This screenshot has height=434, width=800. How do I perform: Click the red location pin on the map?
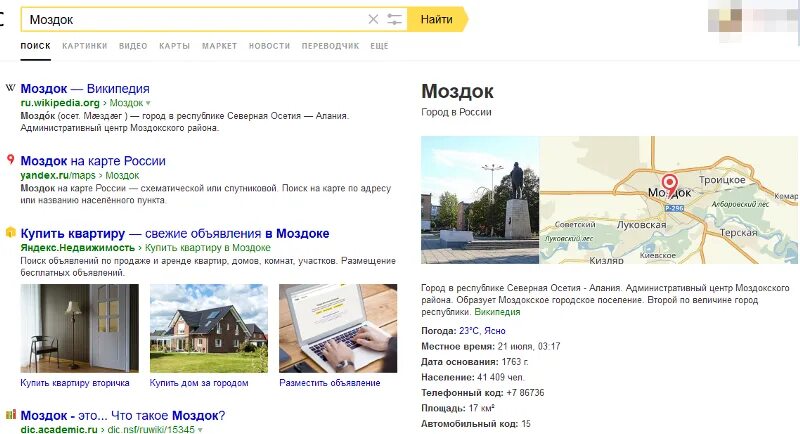(x=669, y=185)
